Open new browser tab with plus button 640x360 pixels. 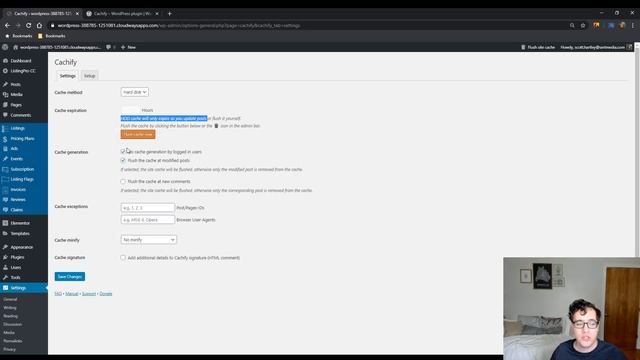tap(169, 13)
